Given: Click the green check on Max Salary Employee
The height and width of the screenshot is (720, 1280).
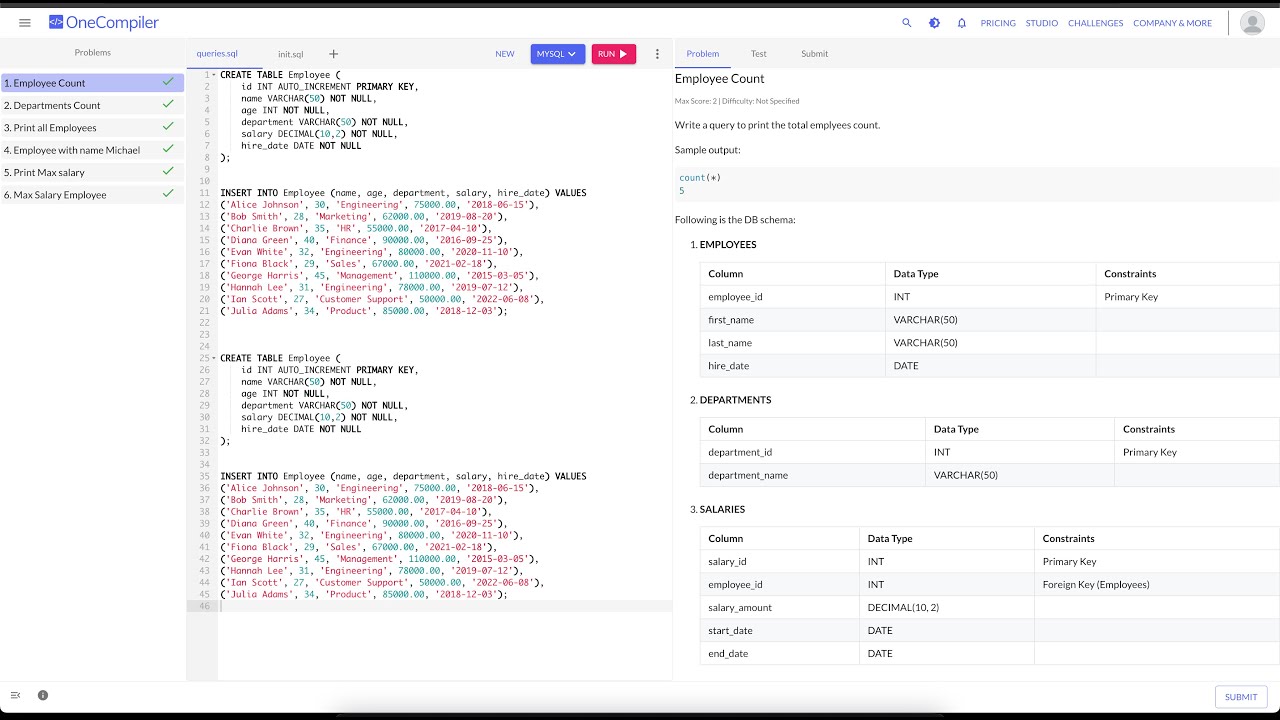Looking at the screenshot, I should (168, 194).
